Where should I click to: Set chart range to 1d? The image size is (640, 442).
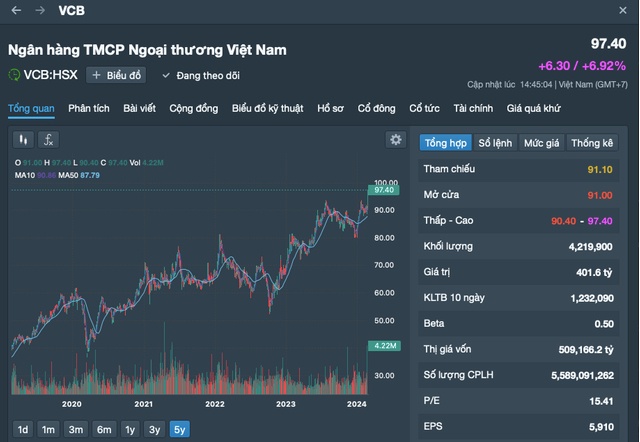(23, 429)
